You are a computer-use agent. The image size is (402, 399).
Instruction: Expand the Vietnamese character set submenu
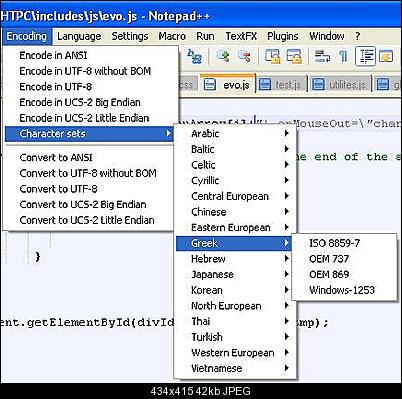[235, 368]
